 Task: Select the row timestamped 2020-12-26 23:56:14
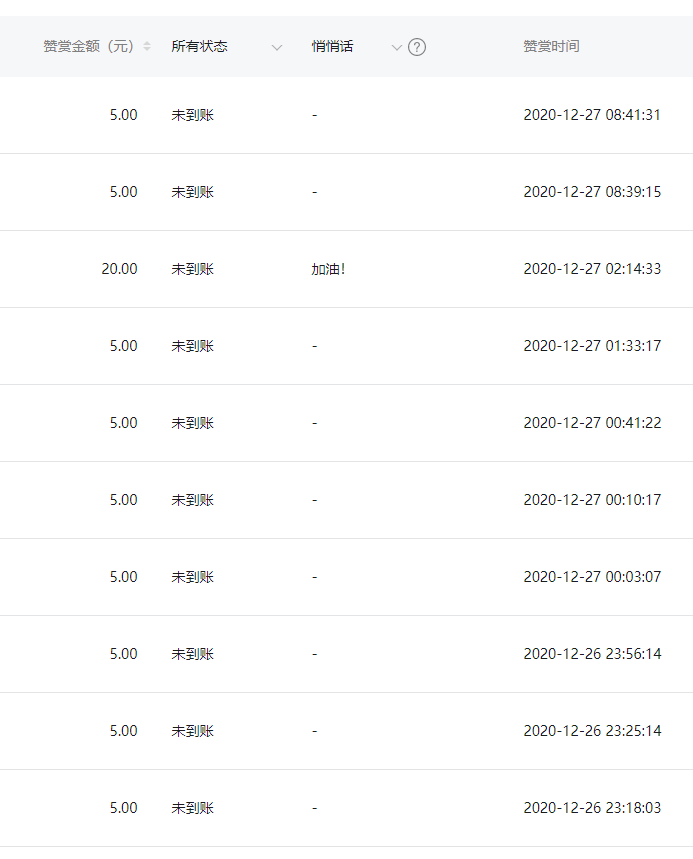tap(346, 654)
